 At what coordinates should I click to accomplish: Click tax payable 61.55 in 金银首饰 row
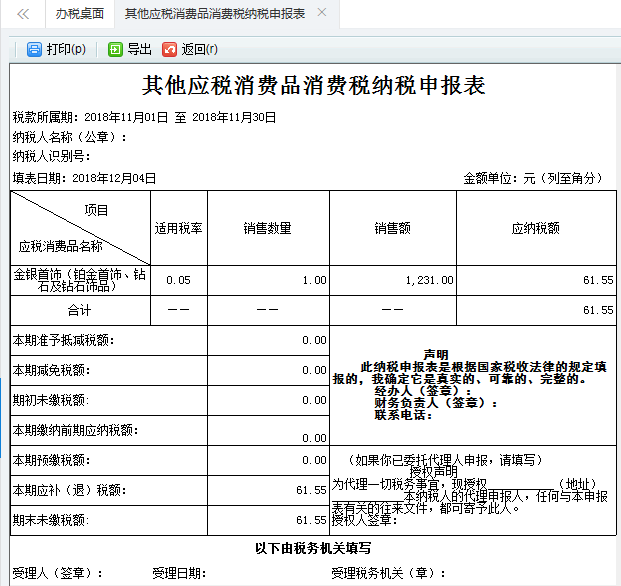point(598,280)
